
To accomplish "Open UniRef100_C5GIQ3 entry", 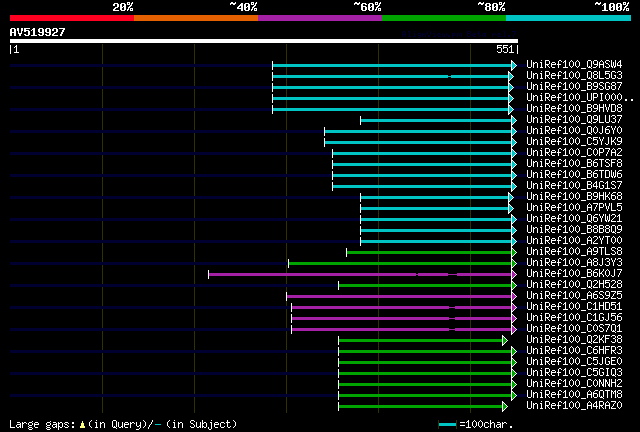I will [574, 373].
